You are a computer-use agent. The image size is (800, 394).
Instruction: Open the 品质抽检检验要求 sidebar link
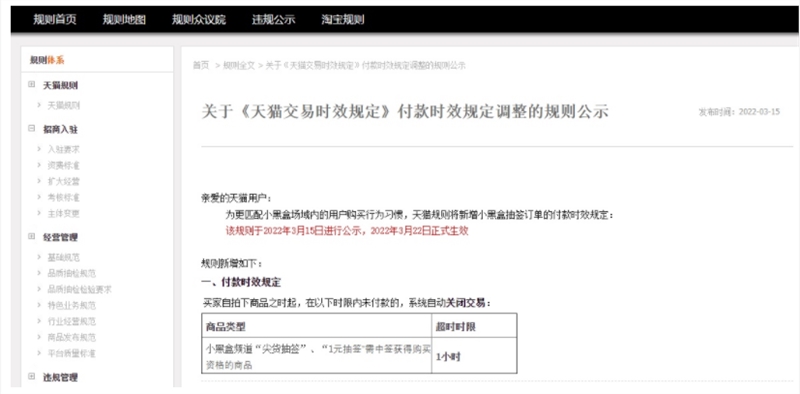click(x=80, y=289)
